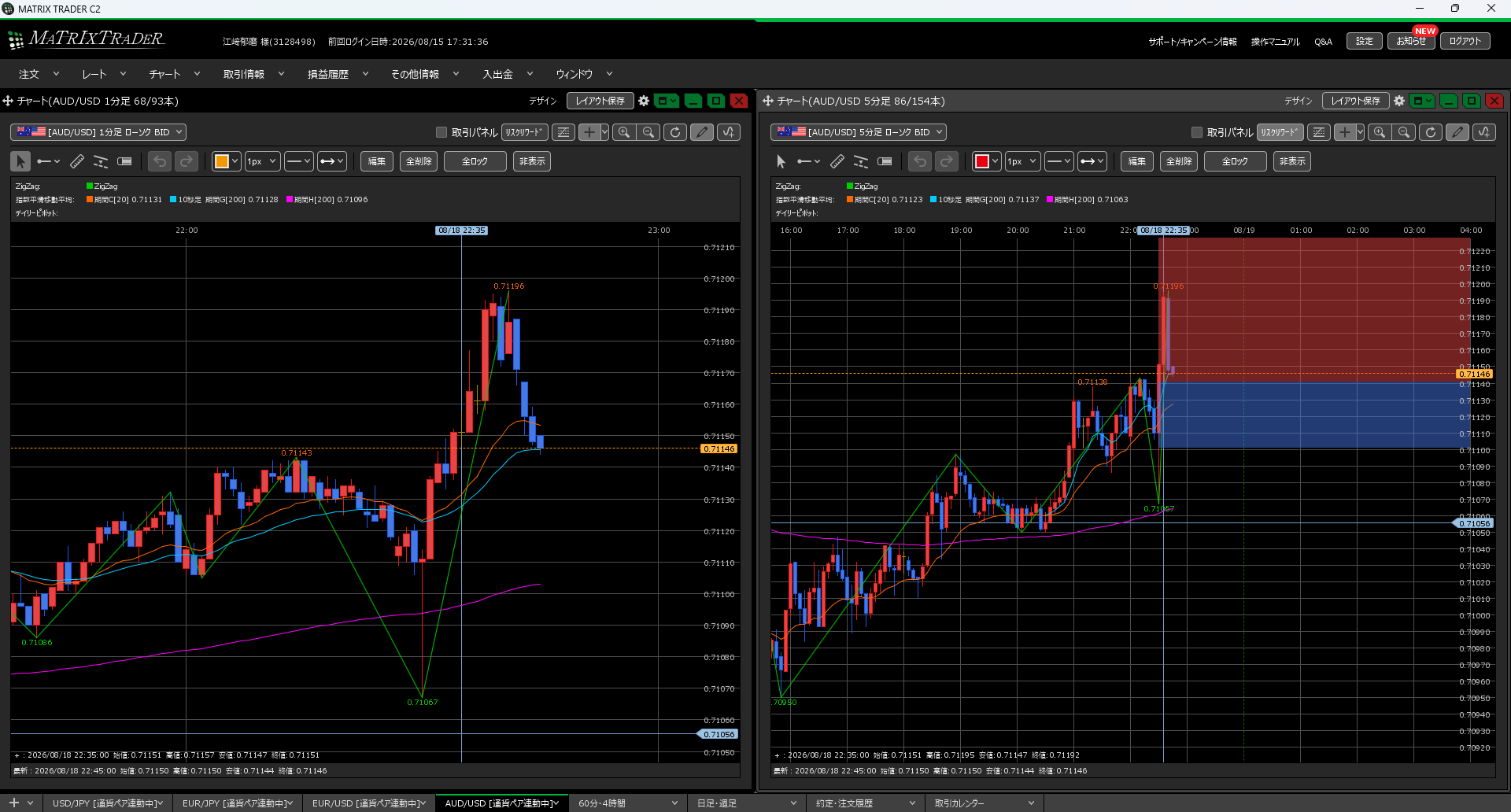The image size is (1511, 812).
Task: Toggle pencil drawing mode in 1分足 chart
Action: [x=702, y=132]
